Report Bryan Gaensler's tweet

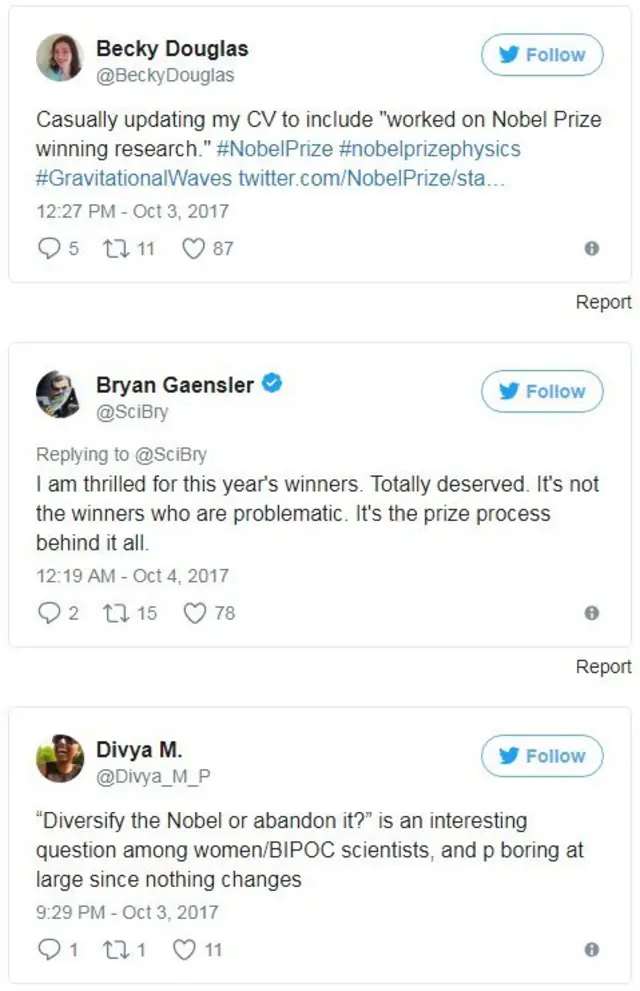pos(603,667)
